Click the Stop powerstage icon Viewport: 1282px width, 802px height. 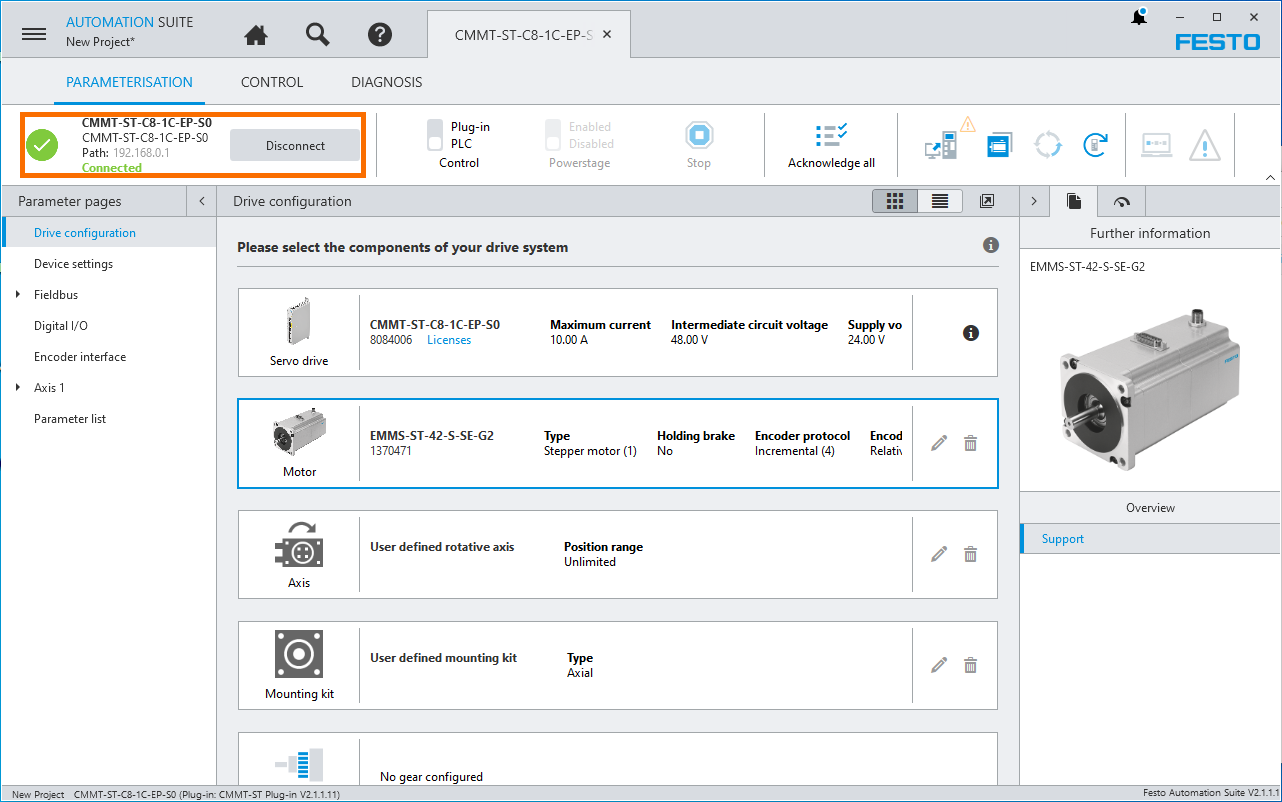[x=699, y=135]
